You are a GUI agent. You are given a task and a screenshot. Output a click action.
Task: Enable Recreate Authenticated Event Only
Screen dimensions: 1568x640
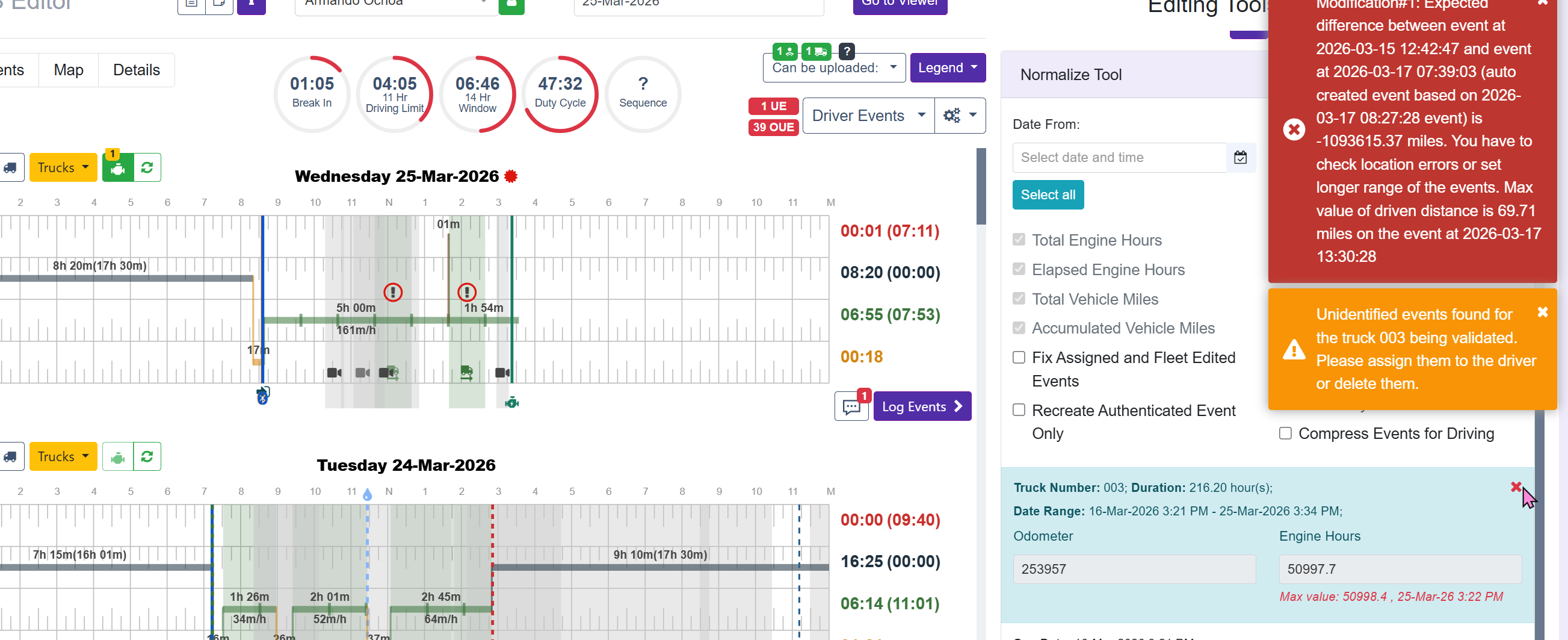point(1019,410)
